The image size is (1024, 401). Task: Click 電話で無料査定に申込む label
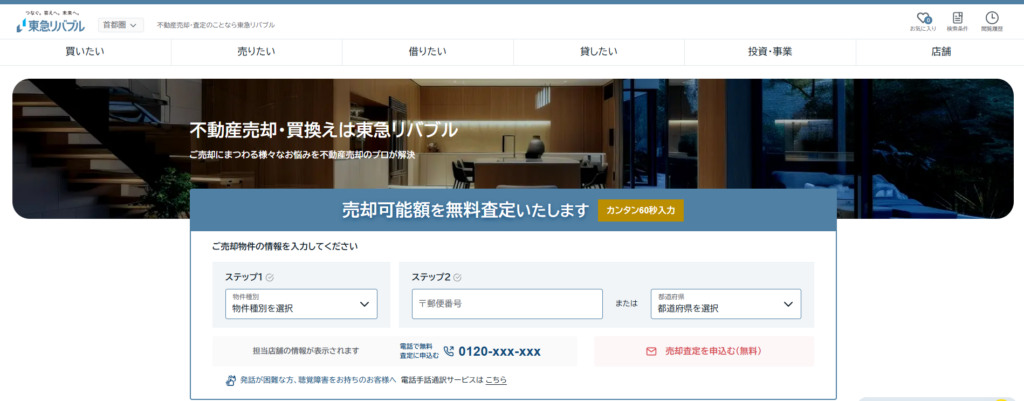(x=419, y=351)
